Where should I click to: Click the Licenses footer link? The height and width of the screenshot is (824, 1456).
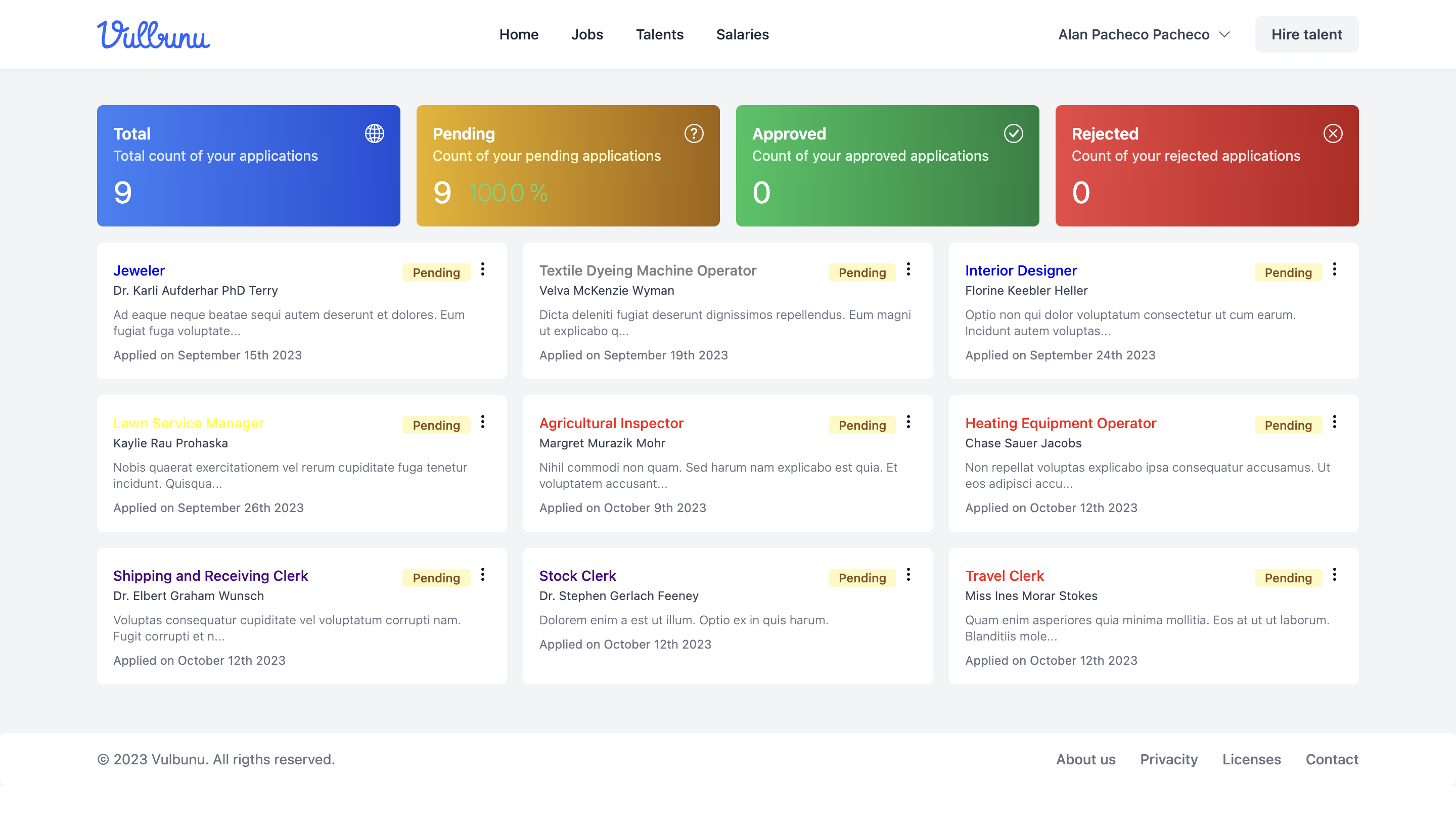click(1251, 759)
